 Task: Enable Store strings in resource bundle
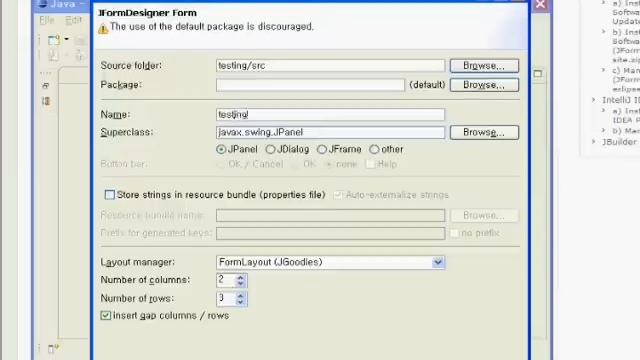coord(110,195)
